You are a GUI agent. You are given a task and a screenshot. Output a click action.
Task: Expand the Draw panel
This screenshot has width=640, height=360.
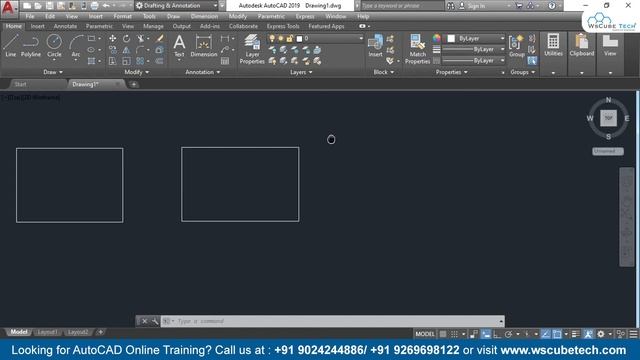point(53,72)
